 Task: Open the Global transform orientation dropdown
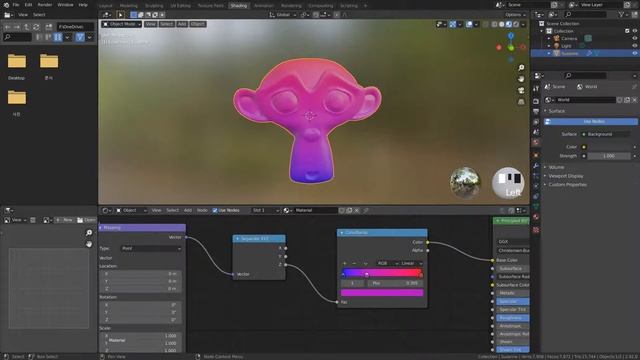click(x=283, y=15)
